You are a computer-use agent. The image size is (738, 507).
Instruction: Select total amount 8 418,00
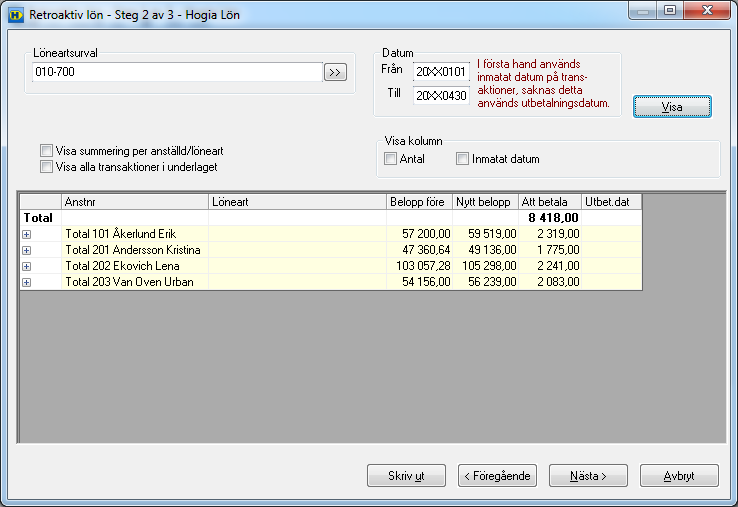click(x=550, y=217)
